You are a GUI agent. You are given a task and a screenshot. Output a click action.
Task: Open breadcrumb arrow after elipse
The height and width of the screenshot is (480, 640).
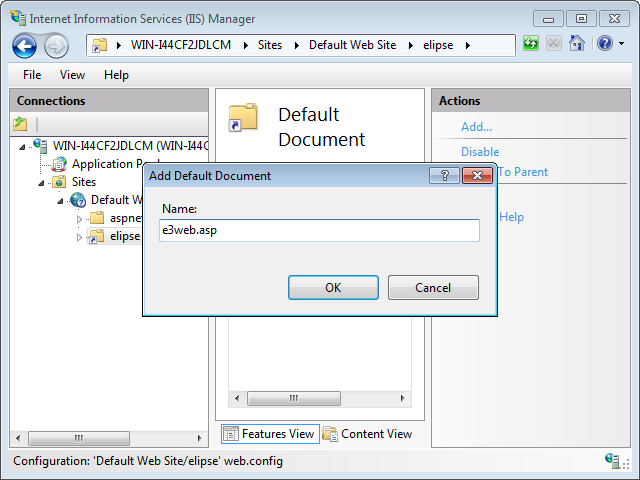(468, 45)
